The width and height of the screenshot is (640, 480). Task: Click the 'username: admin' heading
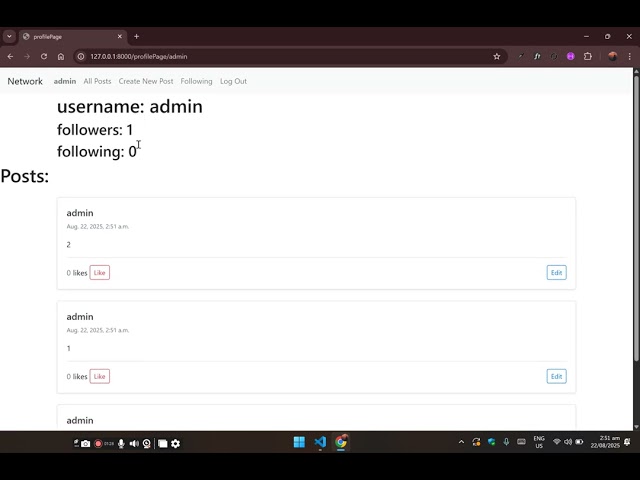tap(130, 107)
